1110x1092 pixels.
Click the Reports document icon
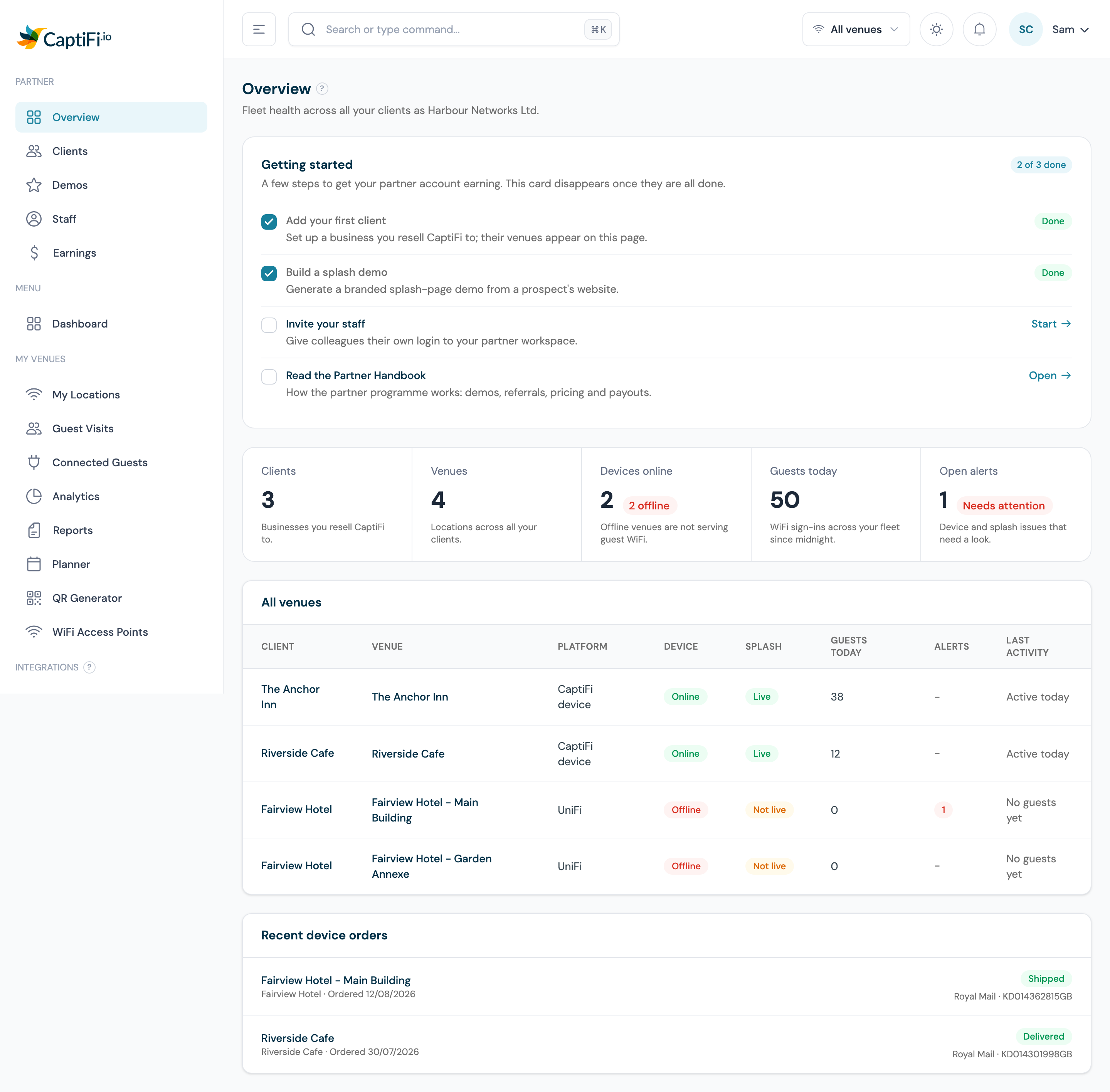pos(34,530)
